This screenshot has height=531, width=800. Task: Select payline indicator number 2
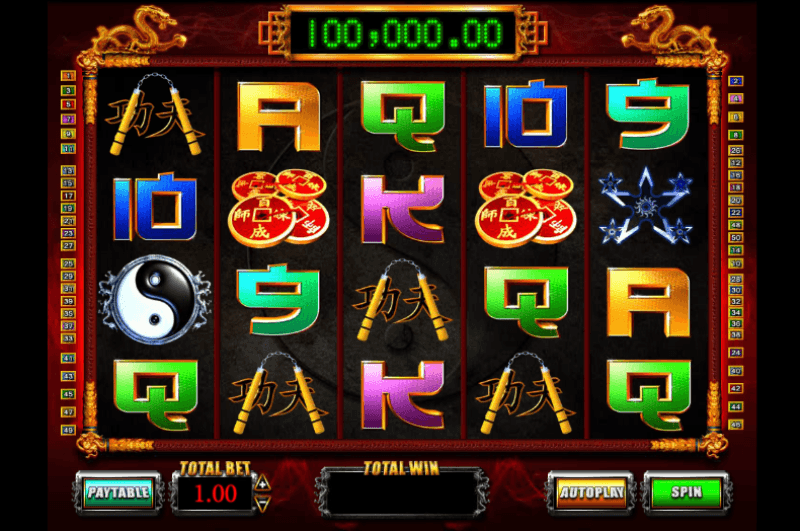(735, 81)
